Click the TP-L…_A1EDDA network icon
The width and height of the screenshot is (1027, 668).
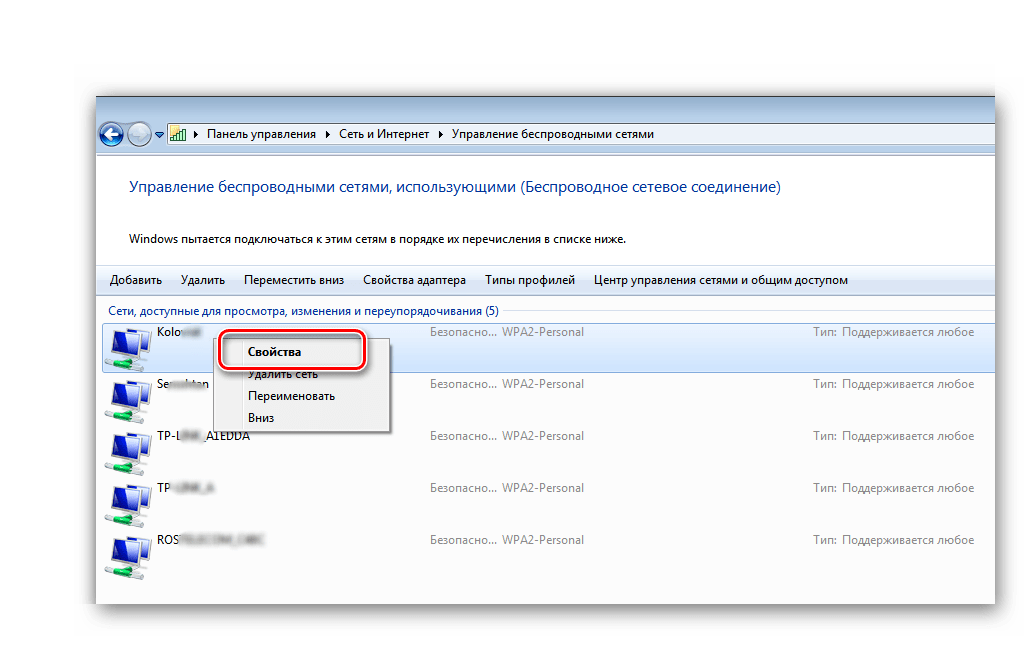(x=128, y=453)
